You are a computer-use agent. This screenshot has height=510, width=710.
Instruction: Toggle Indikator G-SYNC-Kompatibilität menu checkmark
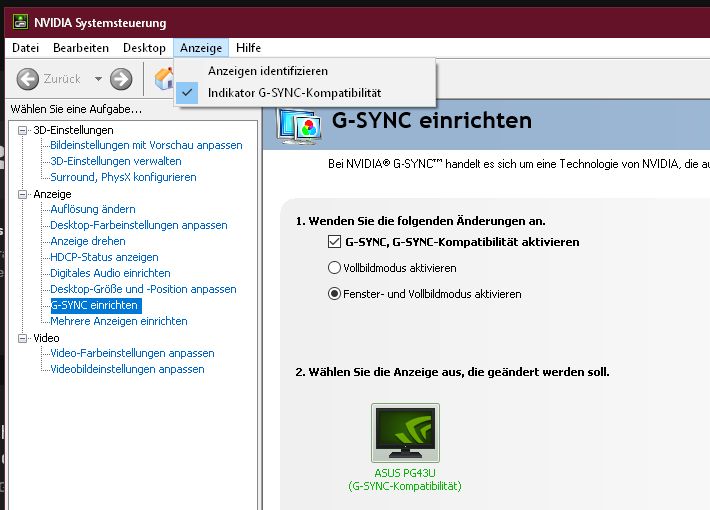click(x=187, y=93)
